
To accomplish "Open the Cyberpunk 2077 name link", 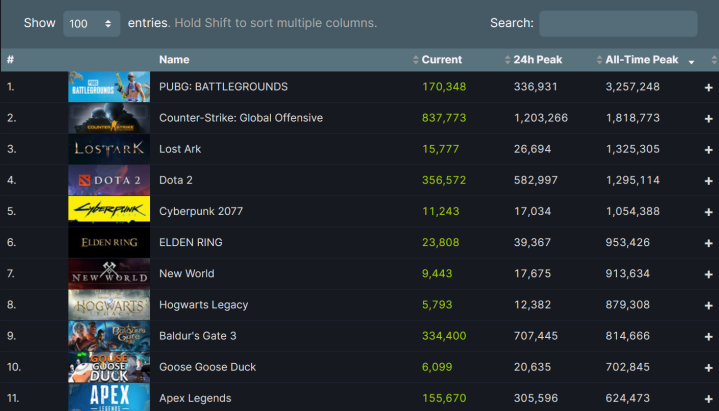I will 201,211.
